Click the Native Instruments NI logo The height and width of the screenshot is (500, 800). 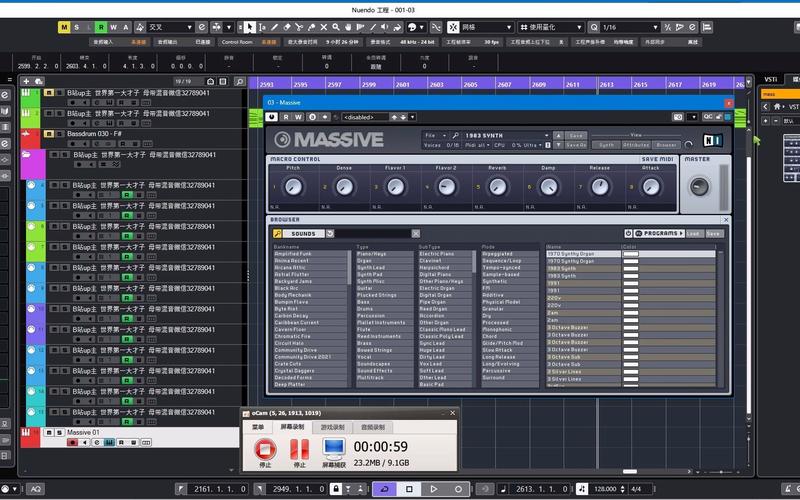[x=712, y=140]
